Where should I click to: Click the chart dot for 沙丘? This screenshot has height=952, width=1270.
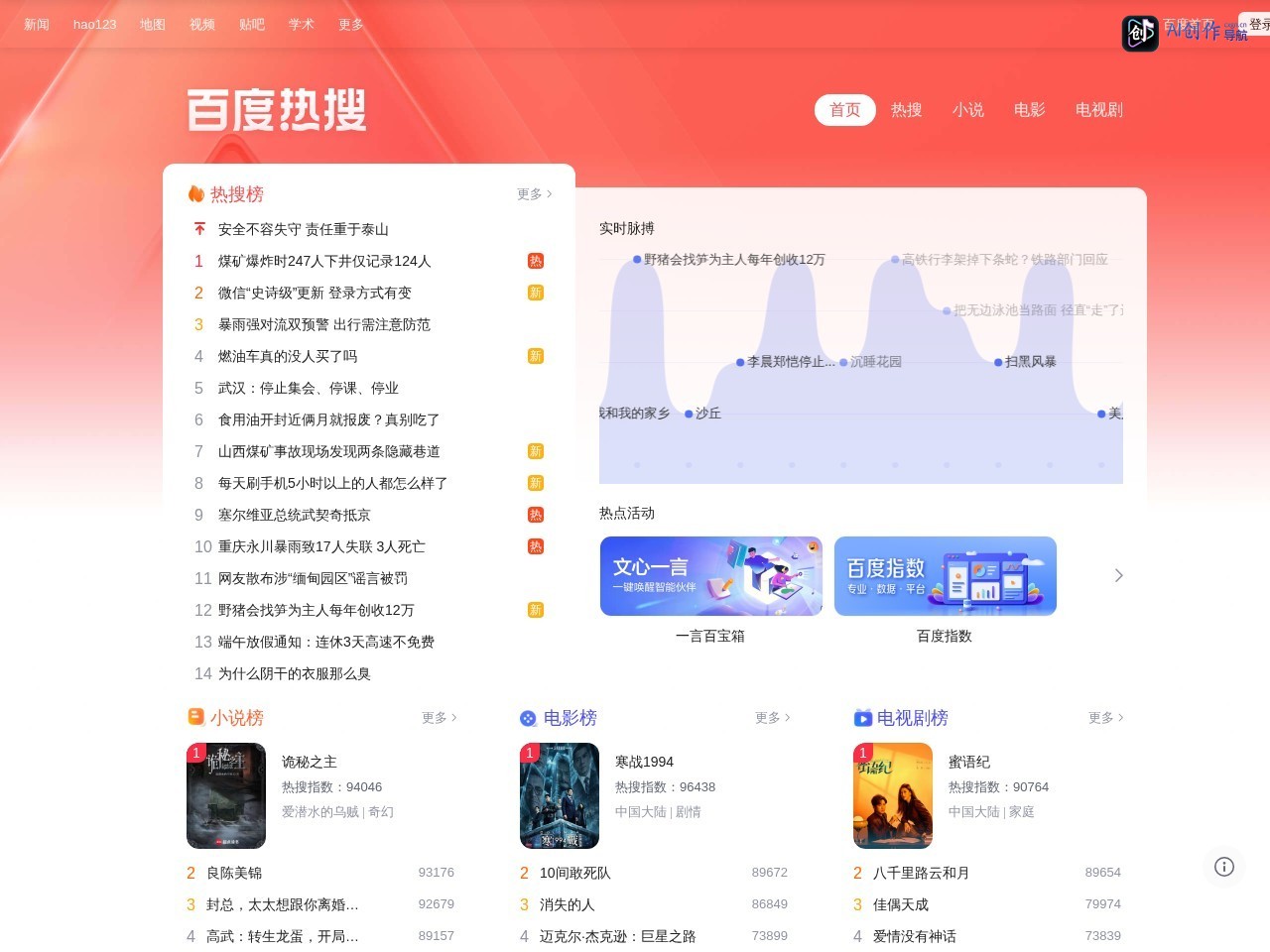pos(689,414)
